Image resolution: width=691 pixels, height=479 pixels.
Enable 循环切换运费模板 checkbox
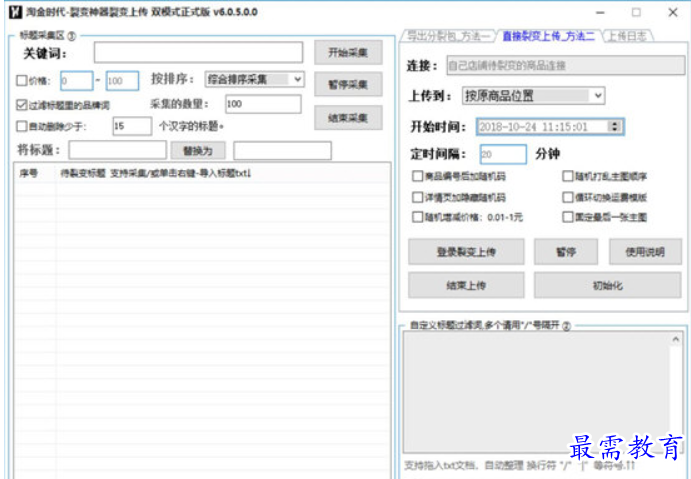point(568,197)
